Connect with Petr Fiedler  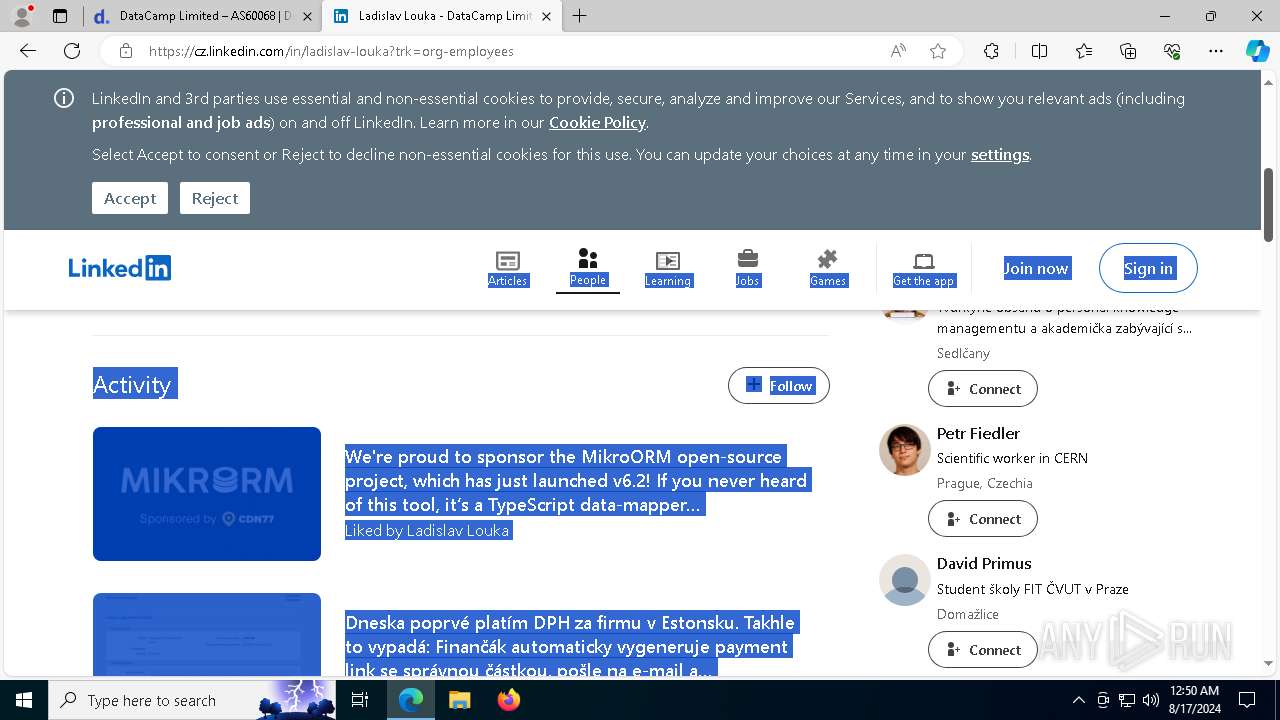(x=983, y=519)
